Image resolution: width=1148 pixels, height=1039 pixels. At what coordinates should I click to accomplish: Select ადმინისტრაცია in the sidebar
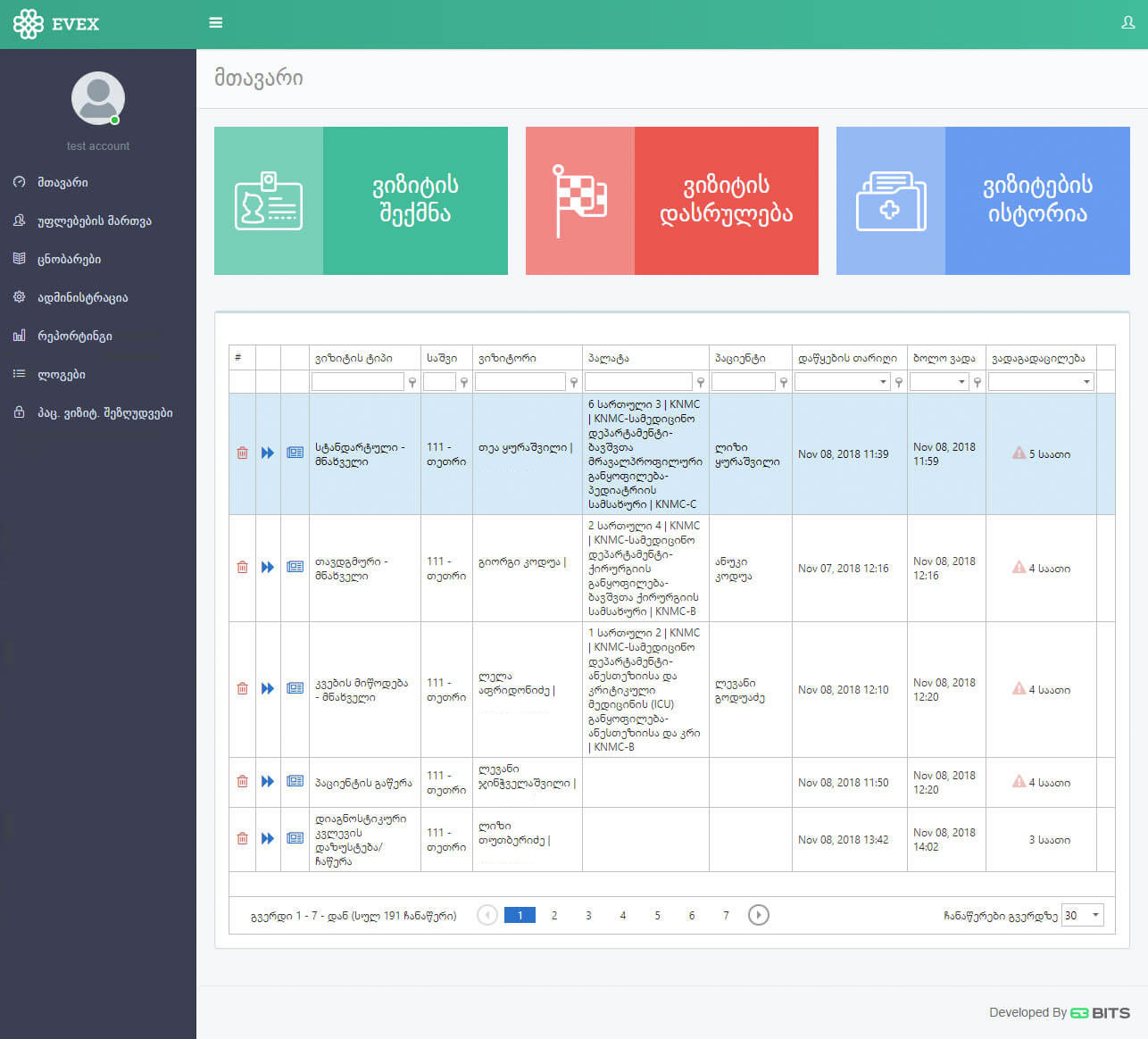coord(82,298)
